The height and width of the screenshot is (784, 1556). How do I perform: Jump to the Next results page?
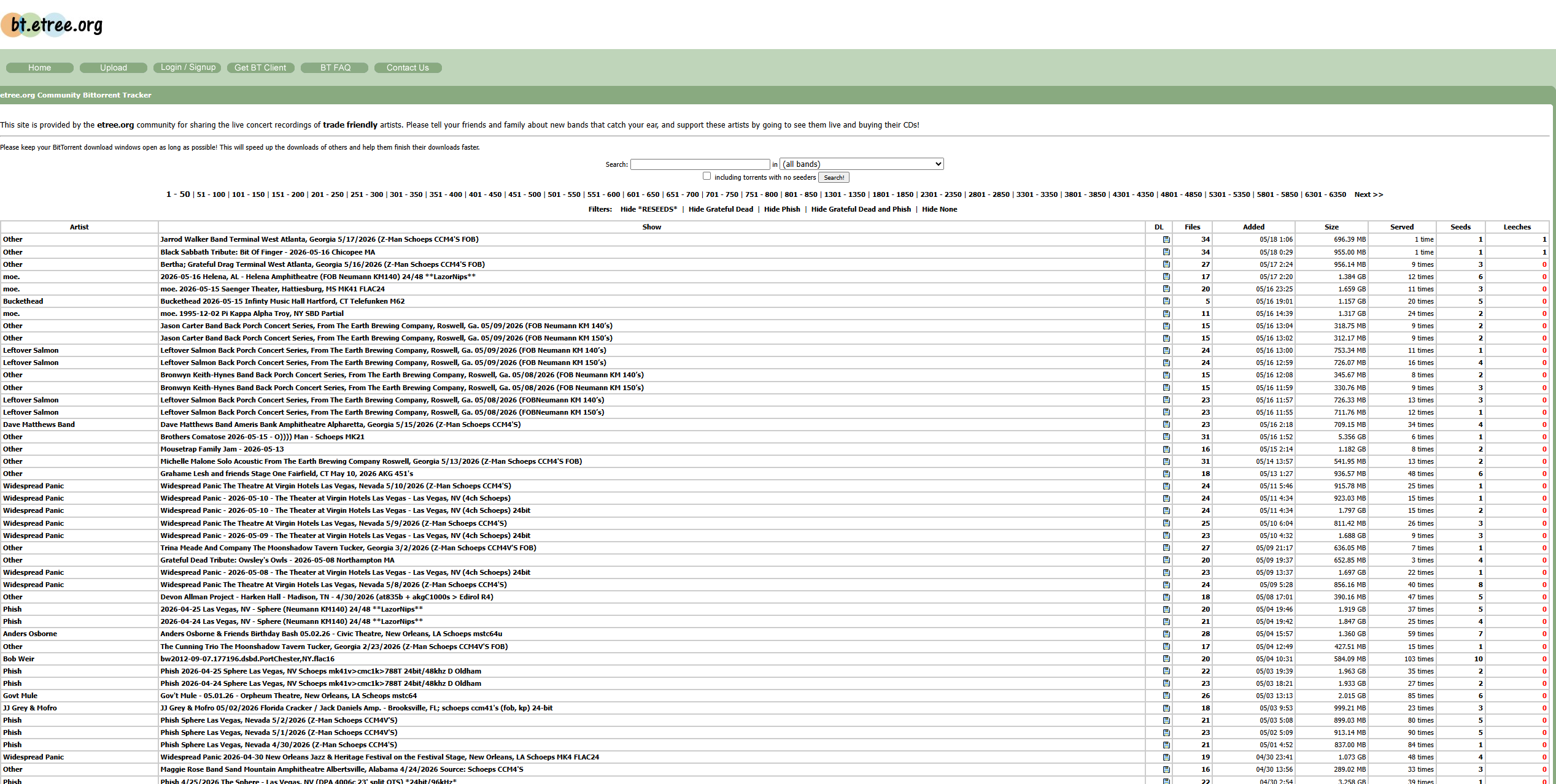(x=1369, y=194)
